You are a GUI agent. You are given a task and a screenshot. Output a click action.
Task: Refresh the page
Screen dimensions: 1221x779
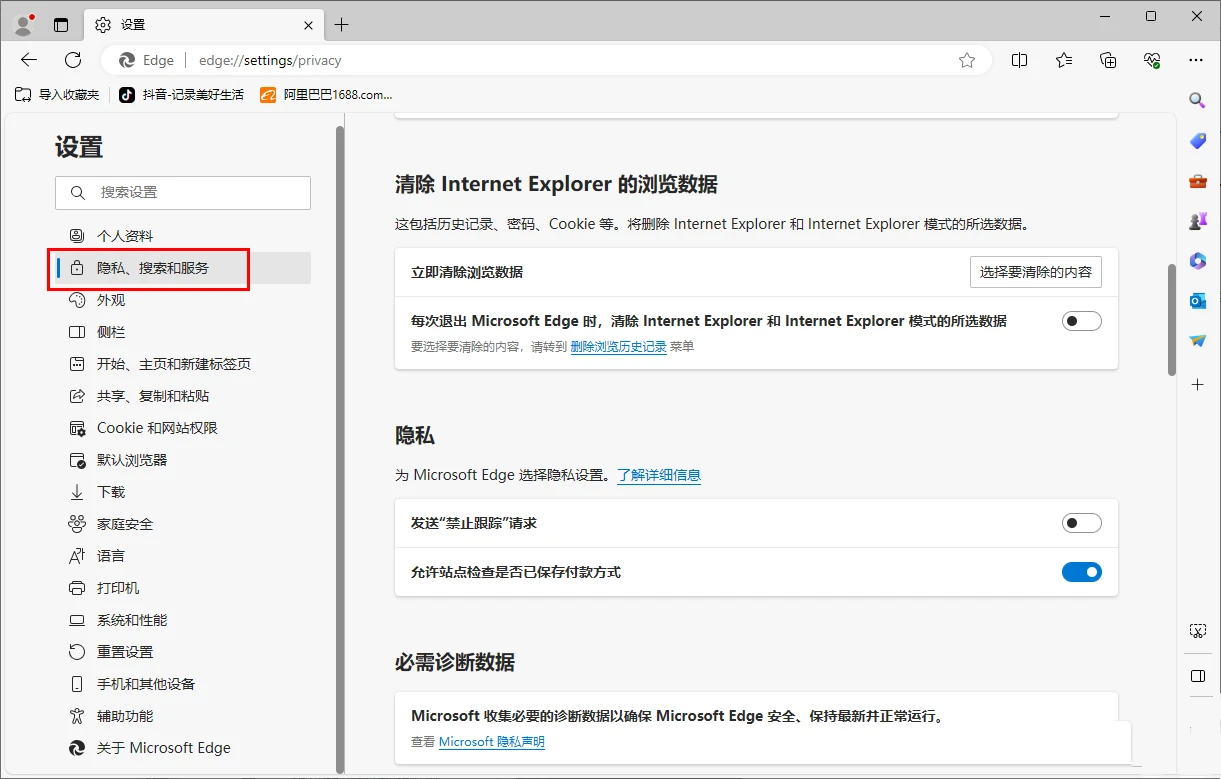tap(73, 60)
